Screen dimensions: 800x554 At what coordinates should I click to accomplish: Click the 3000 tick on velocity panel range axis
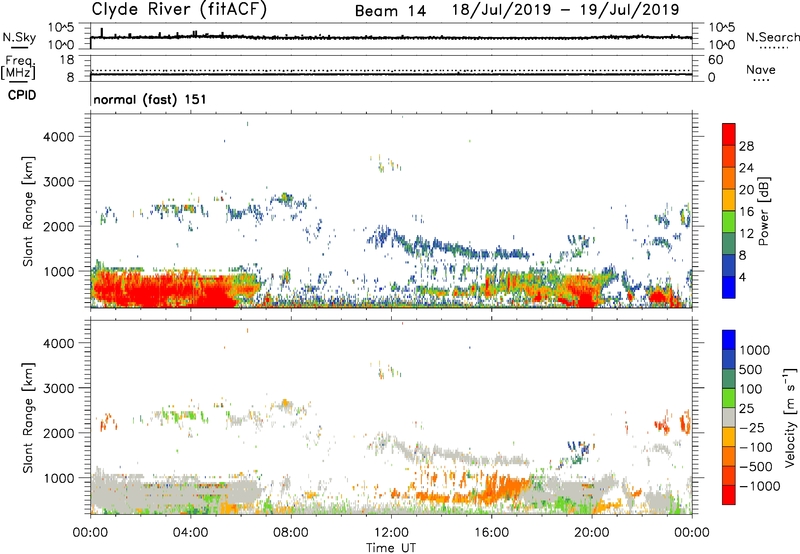point(59,388)
